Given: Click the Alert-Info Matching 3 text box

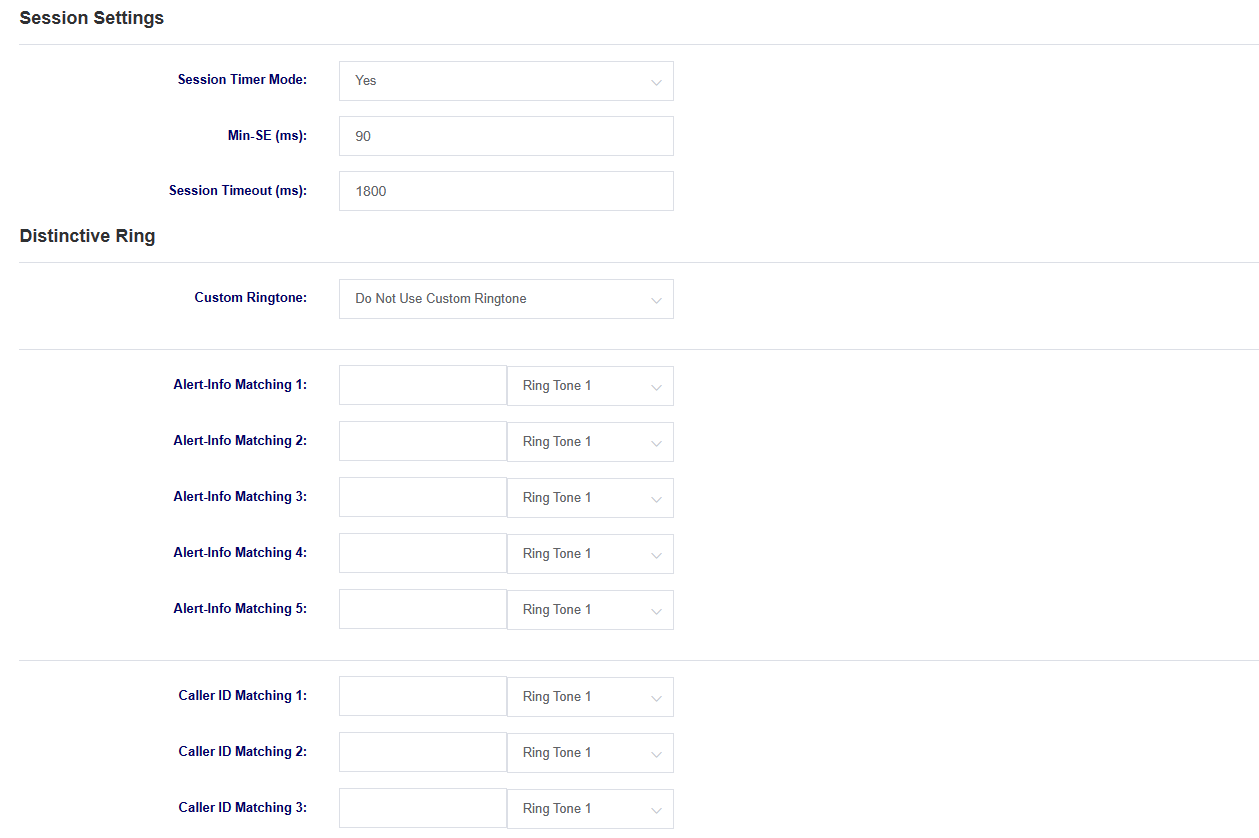Looking at the screenshot, I should (423, 497).
